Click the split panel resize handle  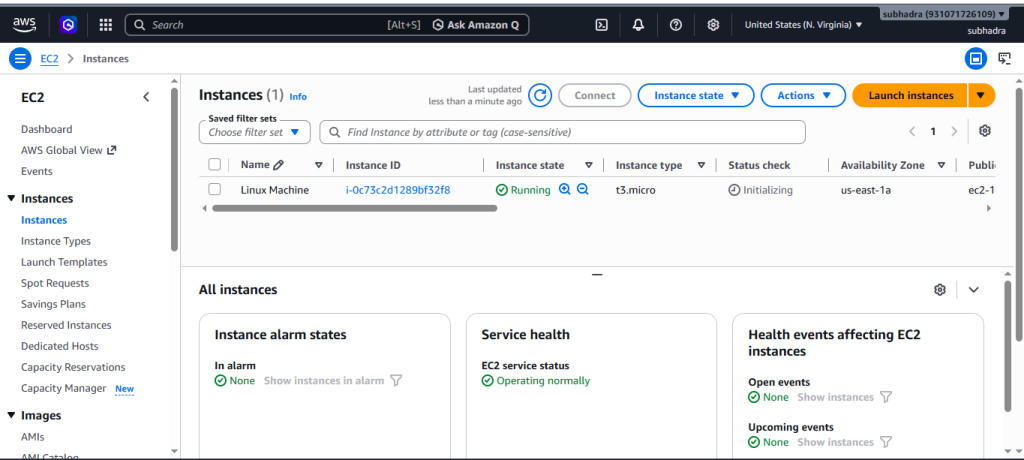coord(596,275)
